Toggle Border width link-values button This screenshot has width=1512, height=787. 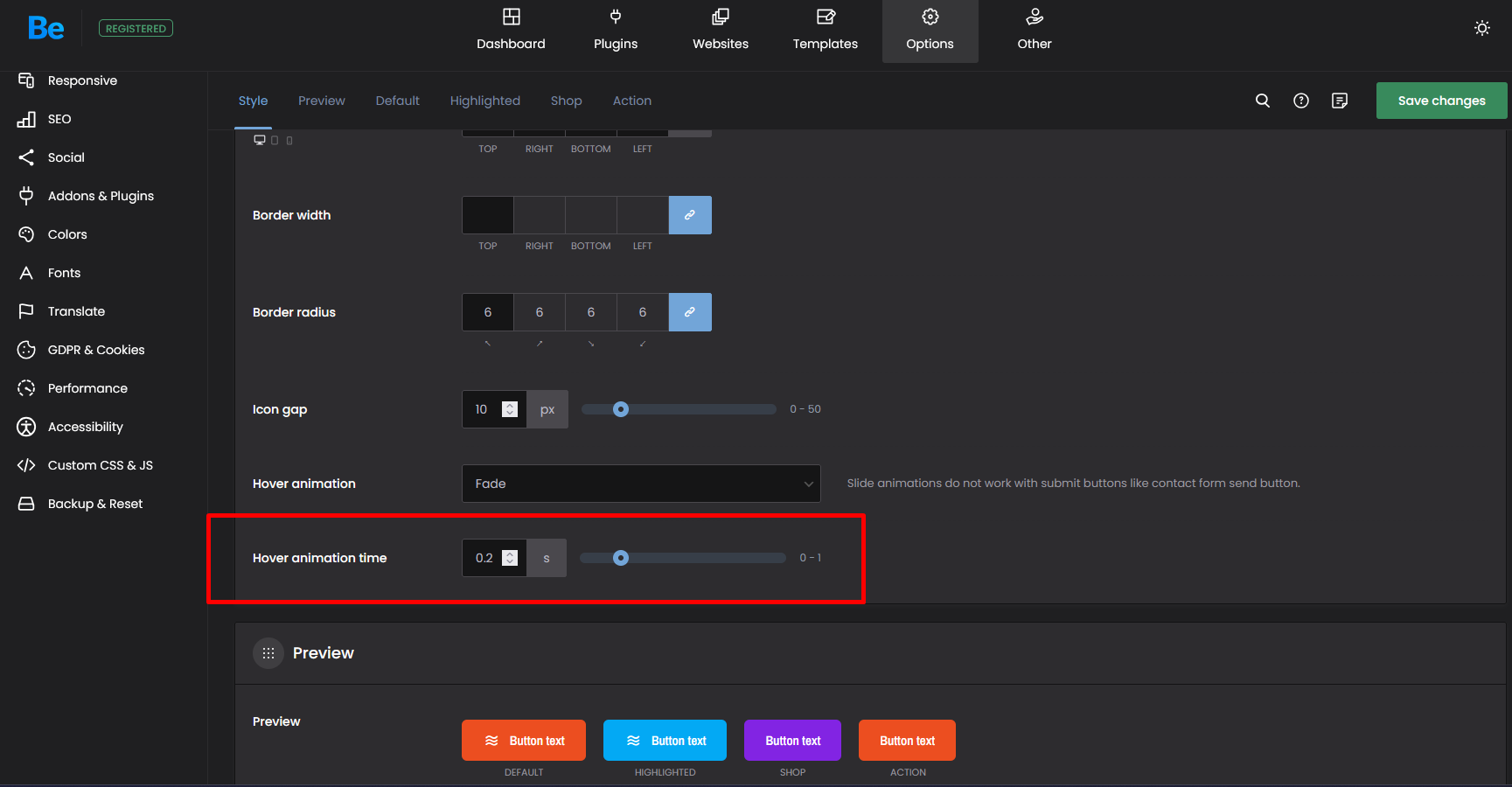click(690, 215)
